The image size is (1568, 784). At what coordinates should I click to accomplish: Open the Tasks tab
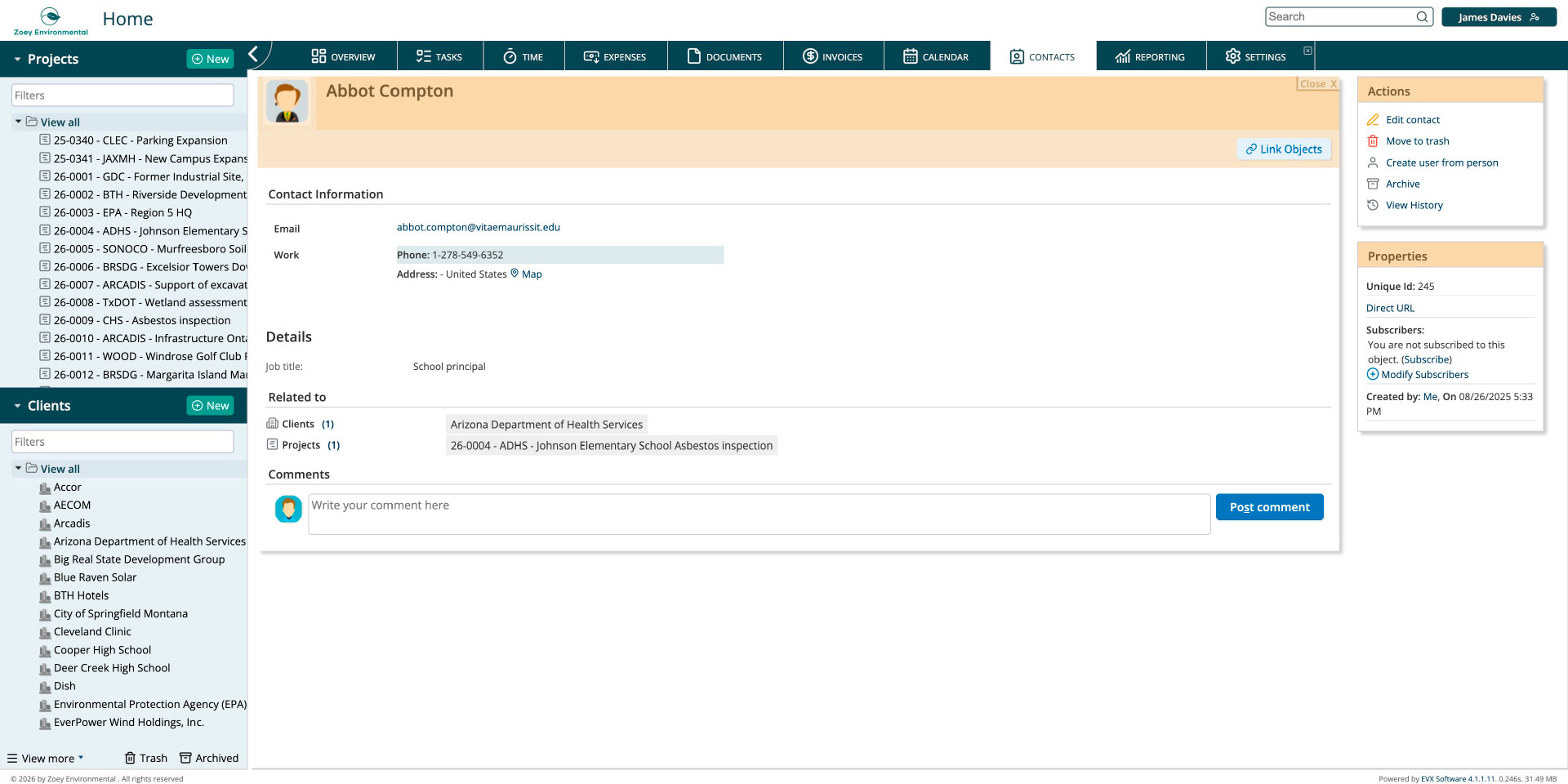pyautogui.click(x=439, y=56)
